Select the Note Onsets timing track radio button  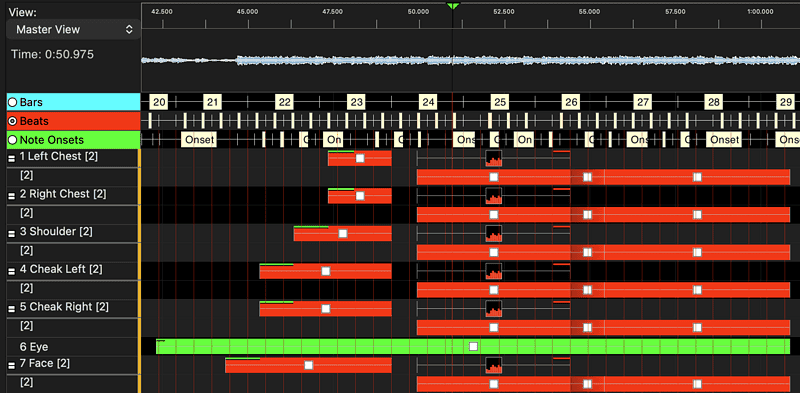[13, 140]
